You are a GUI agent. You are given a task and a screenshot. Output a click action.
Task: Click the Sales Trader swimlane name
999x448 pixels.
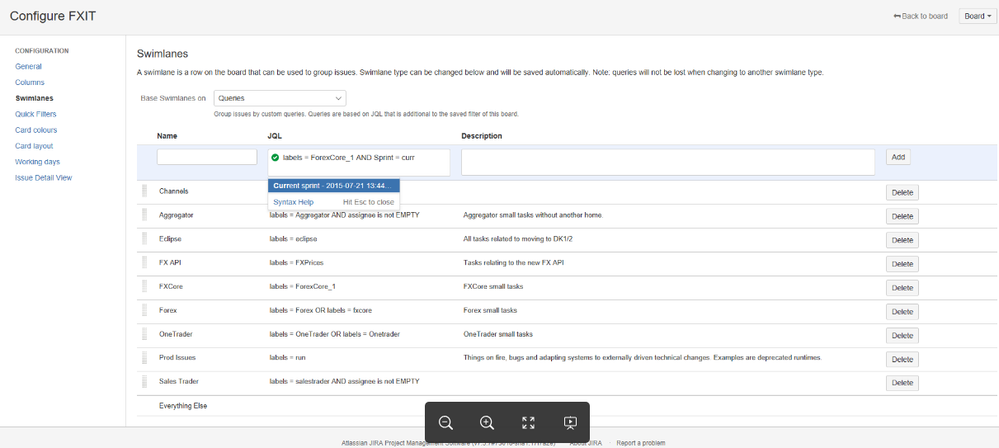coord(178,382)
